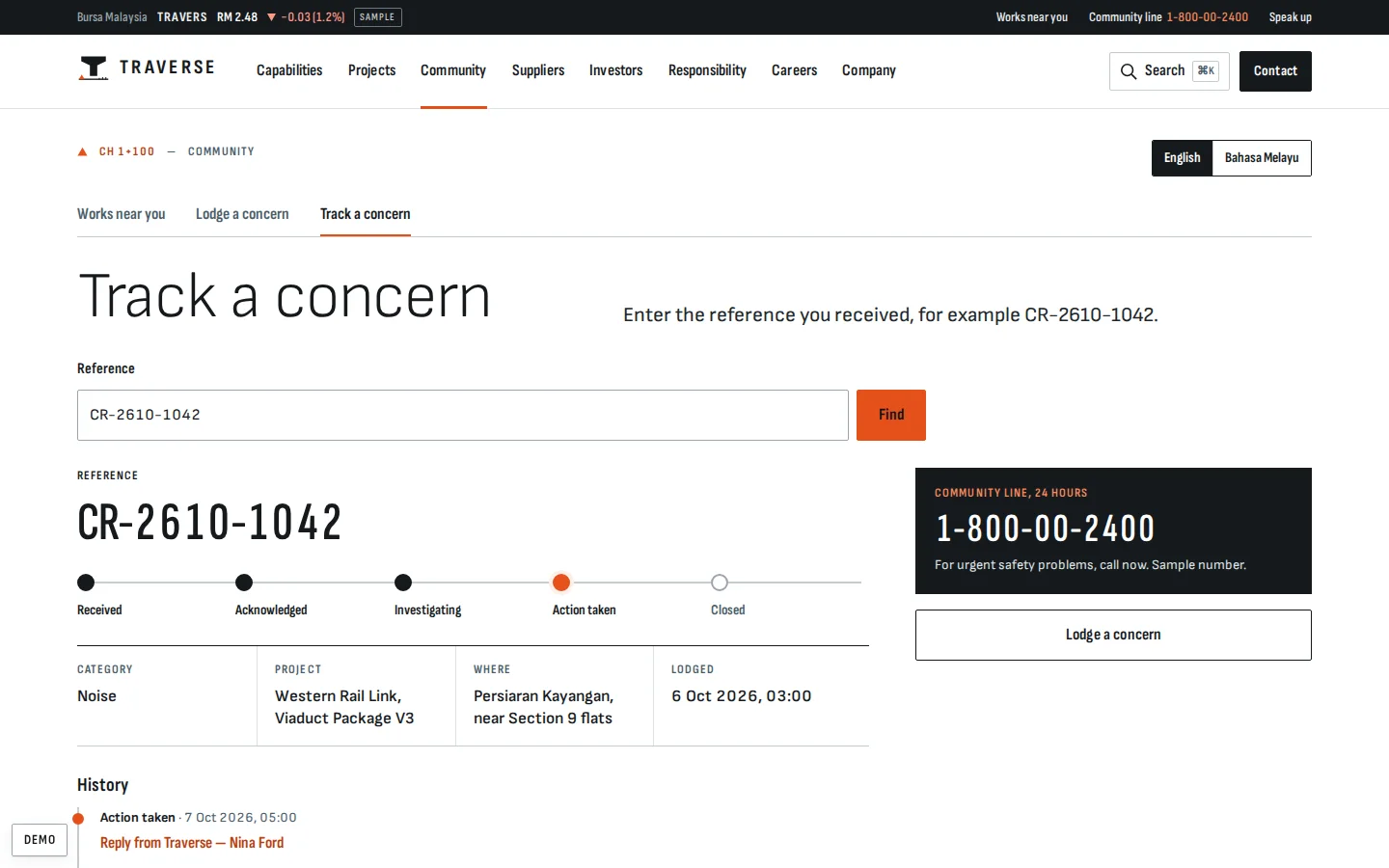Click the orange triangle breadcrumb icon
This screenshot has width=1389, height=868.
click(83, 151)
